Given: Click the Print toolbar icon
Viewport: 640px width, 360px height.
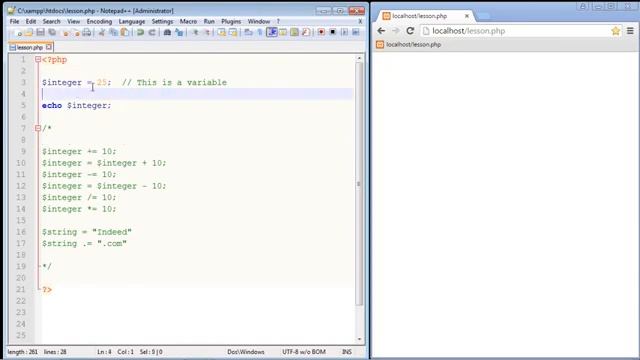Looking at the screenshot, I should pos(87,32).
